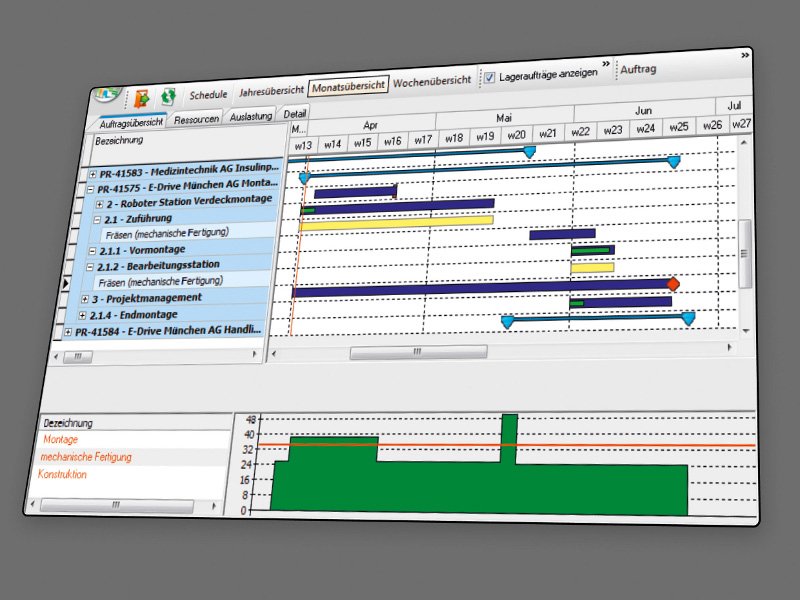The height and width of the screenshot is (600, 800).
Task: Toggle Lageraufträge anzeigen checkbox
Action: pyautogui.click(x=489, y=78)
